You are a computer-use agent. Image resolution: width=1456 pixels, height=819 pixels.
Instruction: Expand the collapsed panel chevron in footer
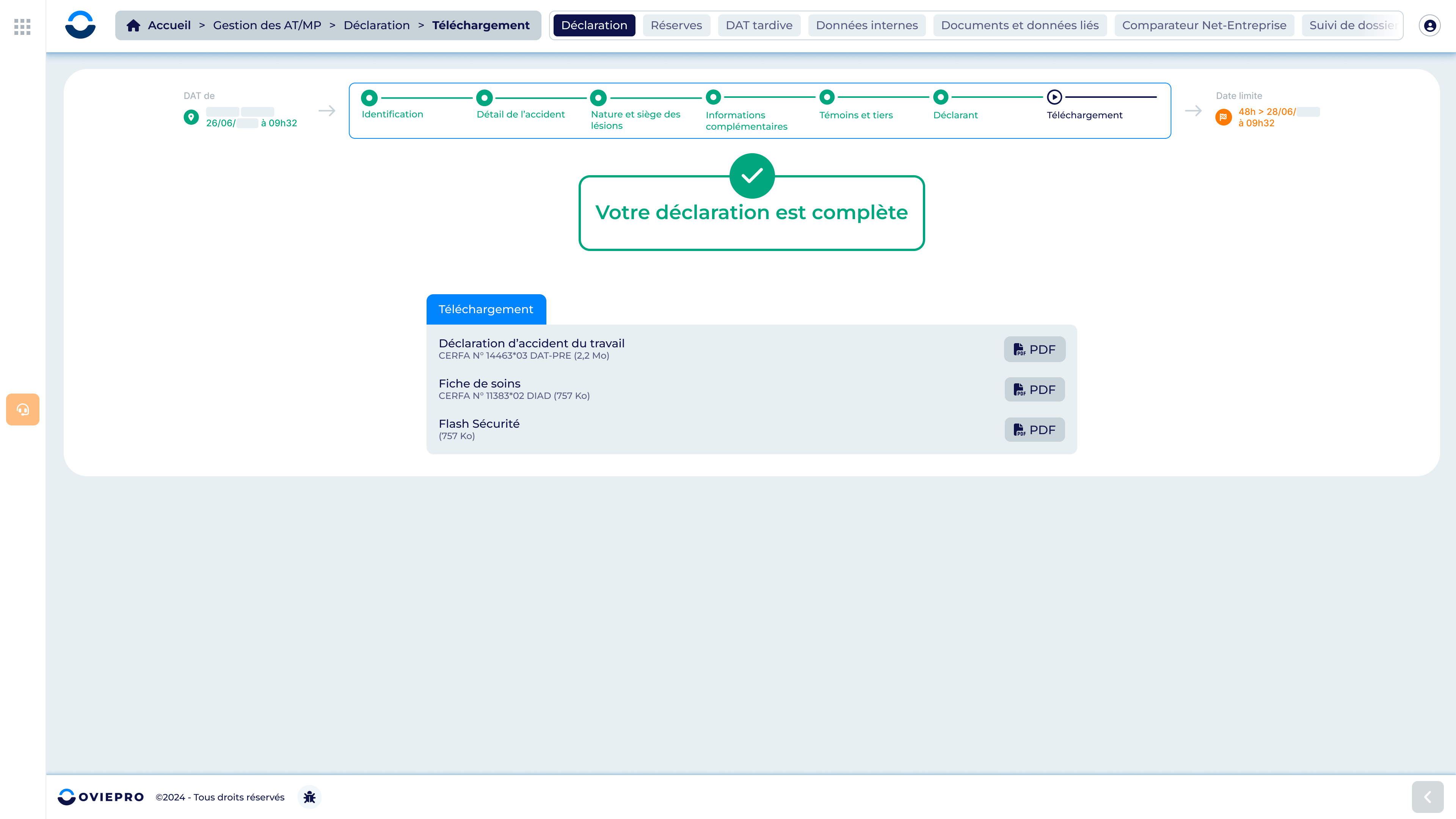(x=1427, y=797)
